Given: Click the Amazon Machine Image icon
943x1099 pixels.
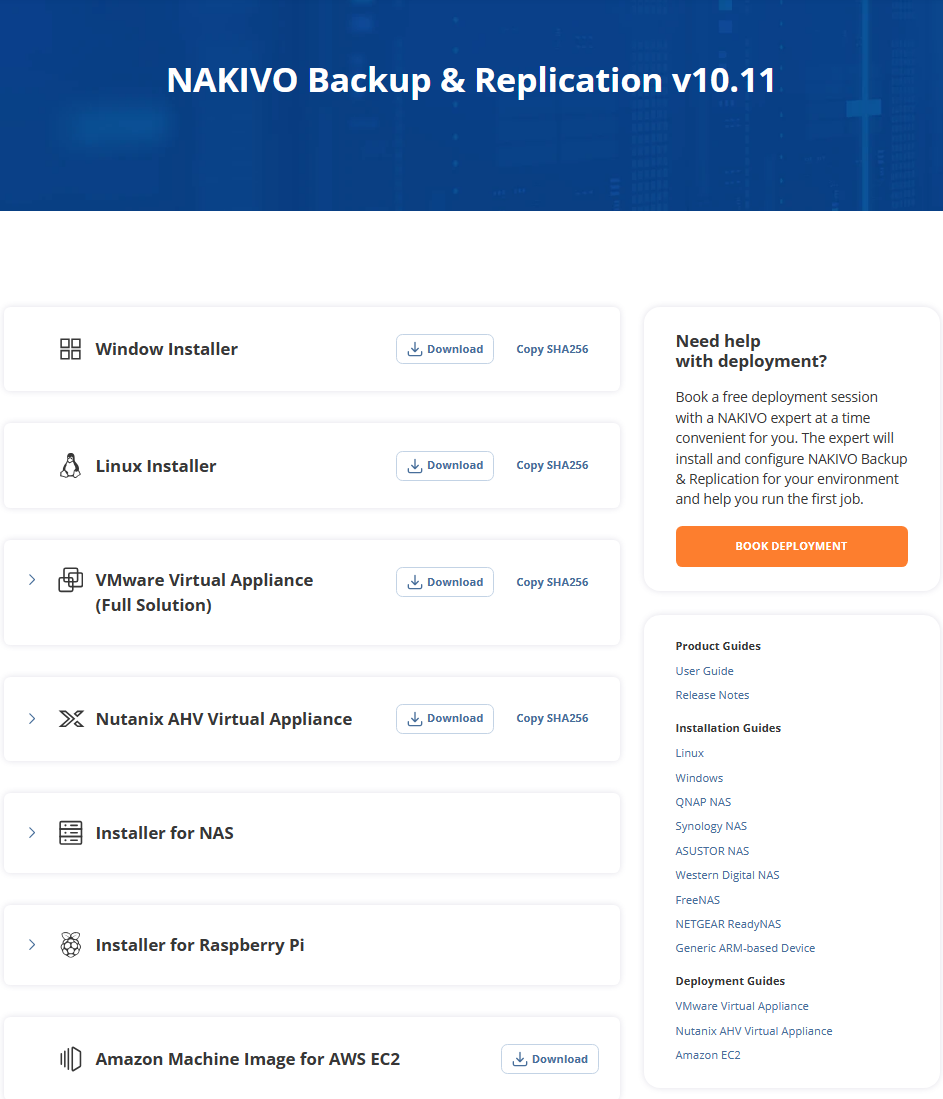Looking at the screenshot, I should pyautogui.click(x=70, y=1059).
